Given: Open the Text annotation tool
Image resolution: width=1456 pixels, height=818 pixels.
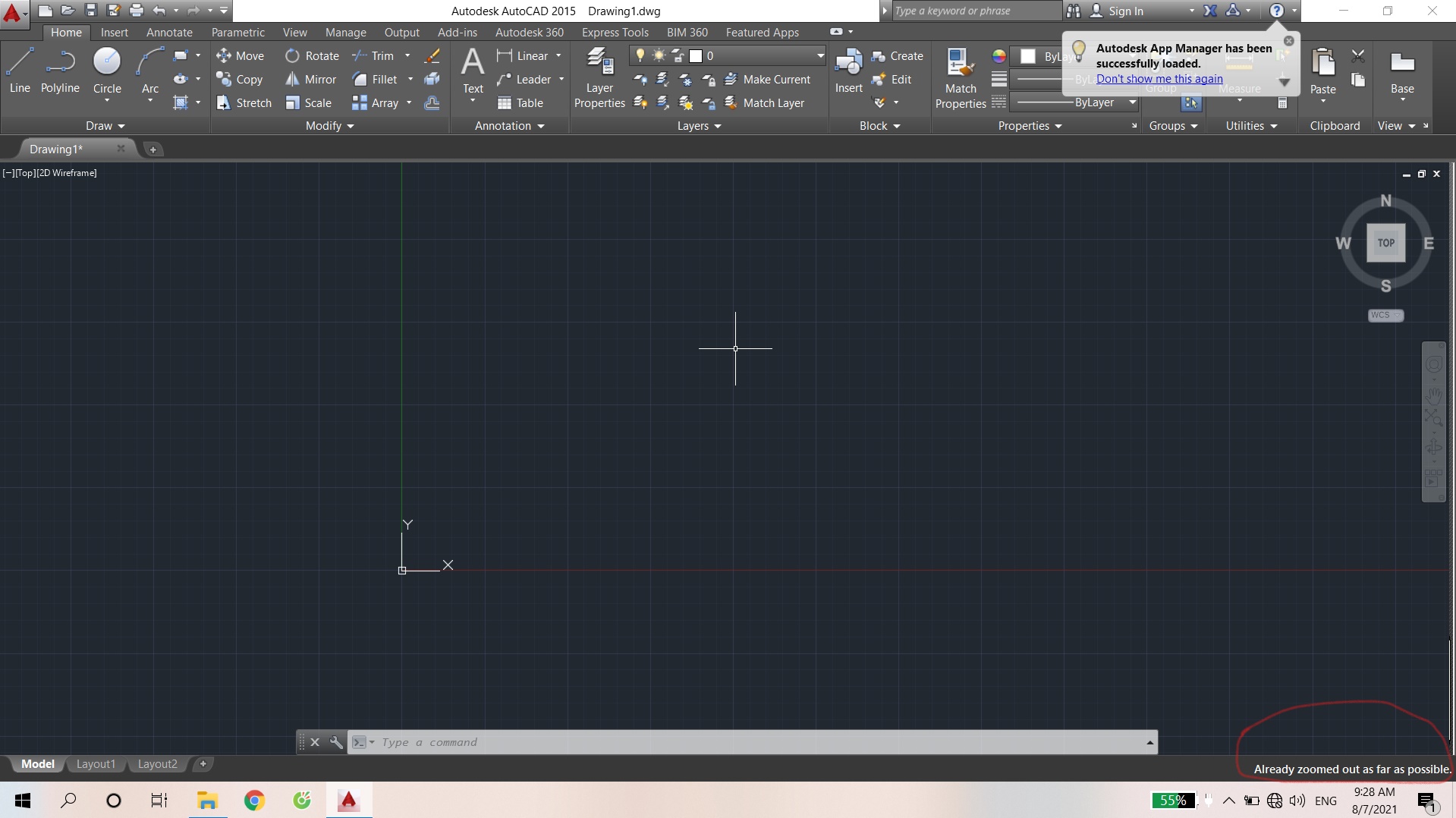Looking at the screenshot, I should [x=473, y=70].
